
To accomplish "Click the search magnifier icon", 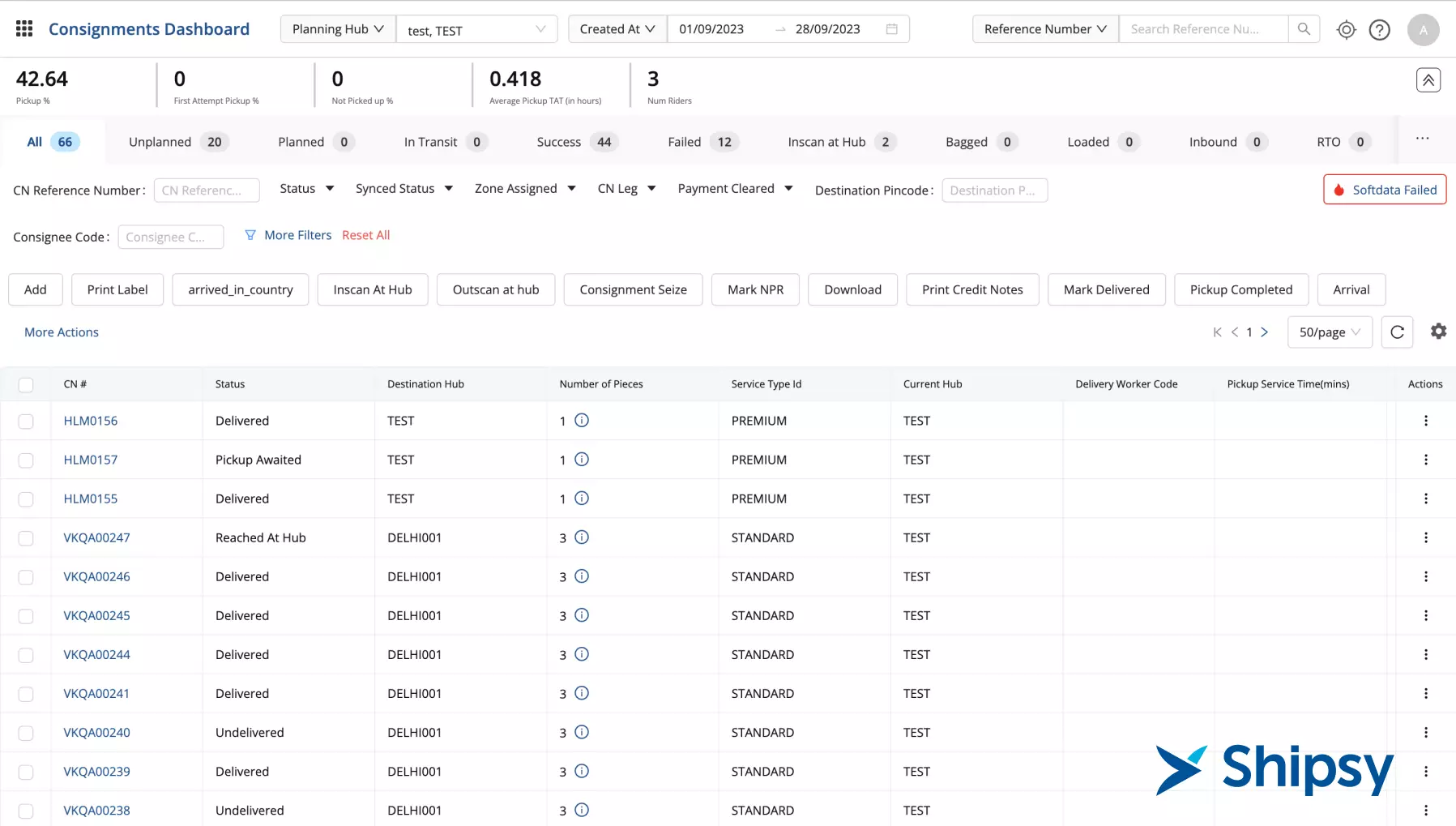I will point(1304,29).
